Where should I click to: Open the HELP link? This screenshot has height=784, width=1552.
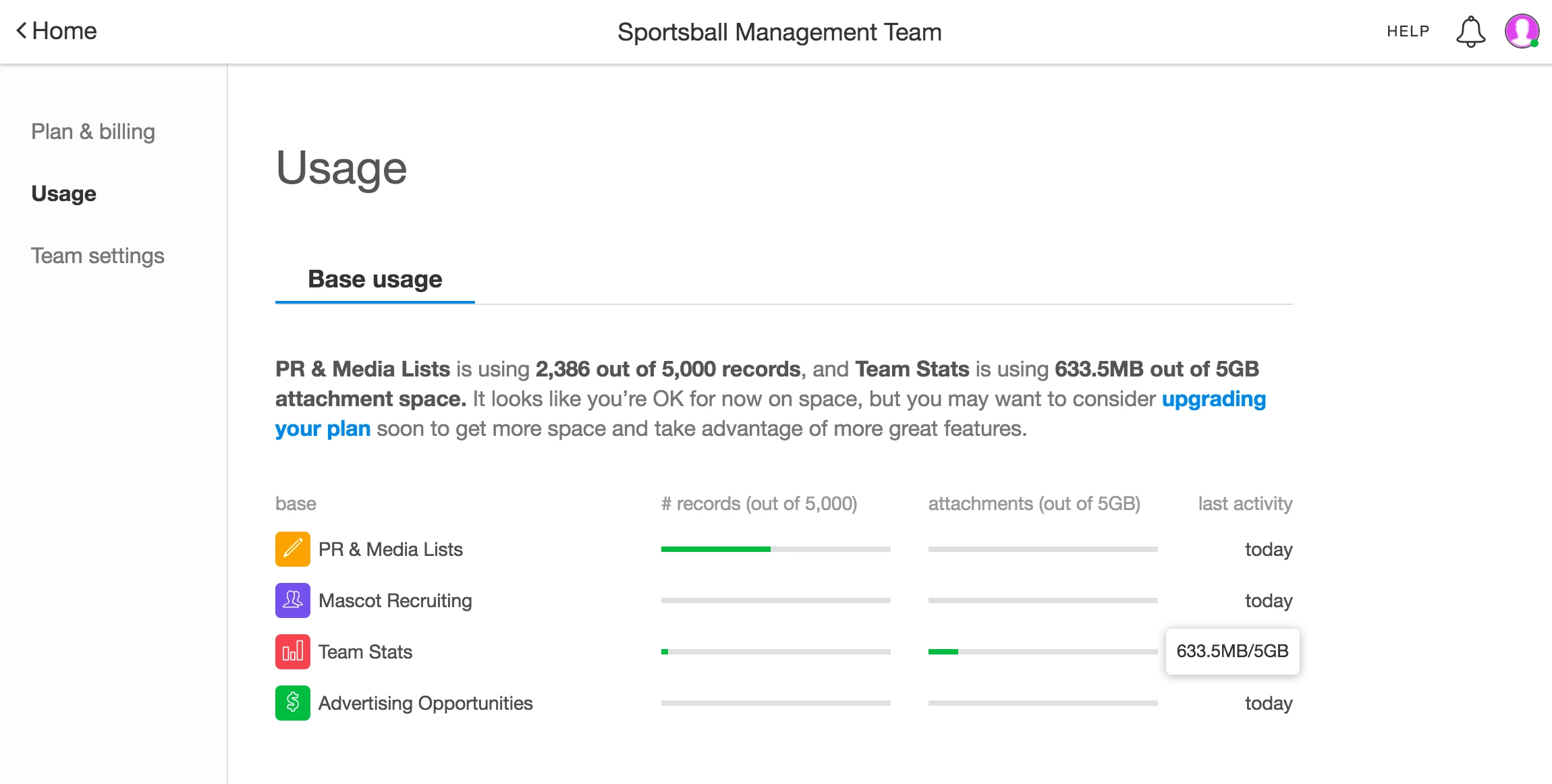(x=1408, y=31)
